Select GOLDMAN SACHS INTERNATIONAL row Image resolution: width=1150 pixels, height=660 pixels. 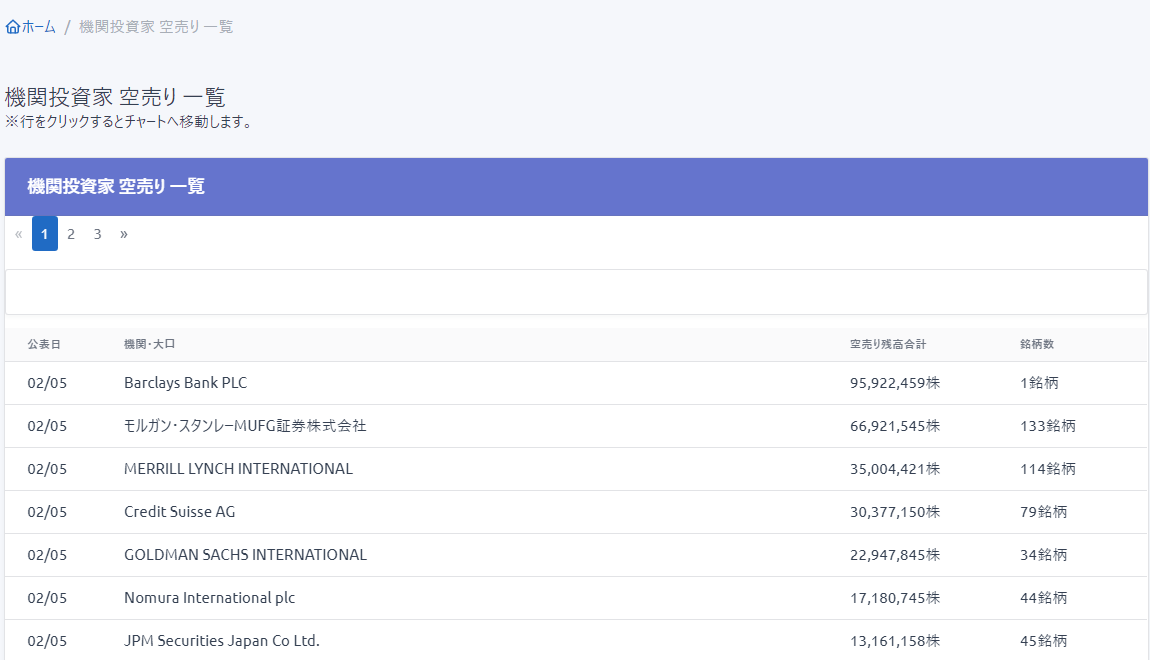point(245,555)
